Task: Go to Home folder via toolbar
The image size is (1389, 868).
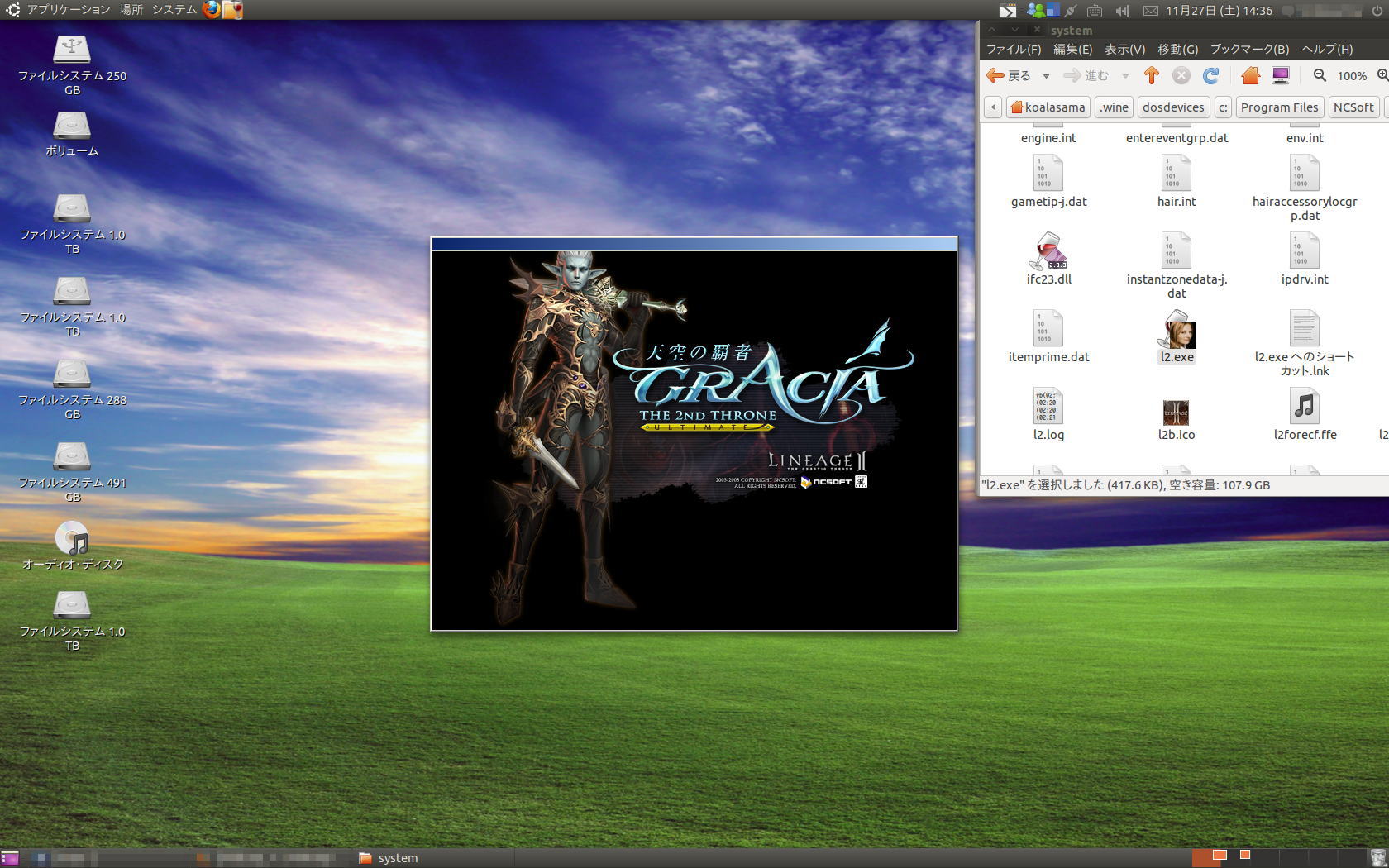Action: (x=1250, y=75)
